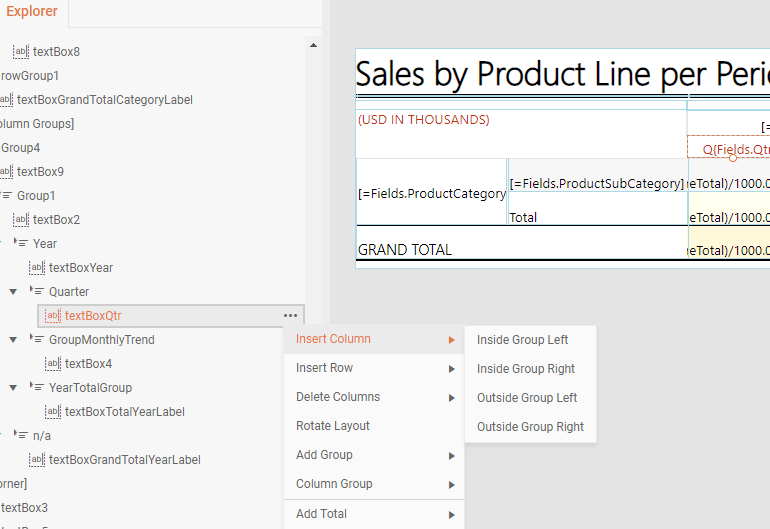Click the textBox8 item icon

coord(20,52)
